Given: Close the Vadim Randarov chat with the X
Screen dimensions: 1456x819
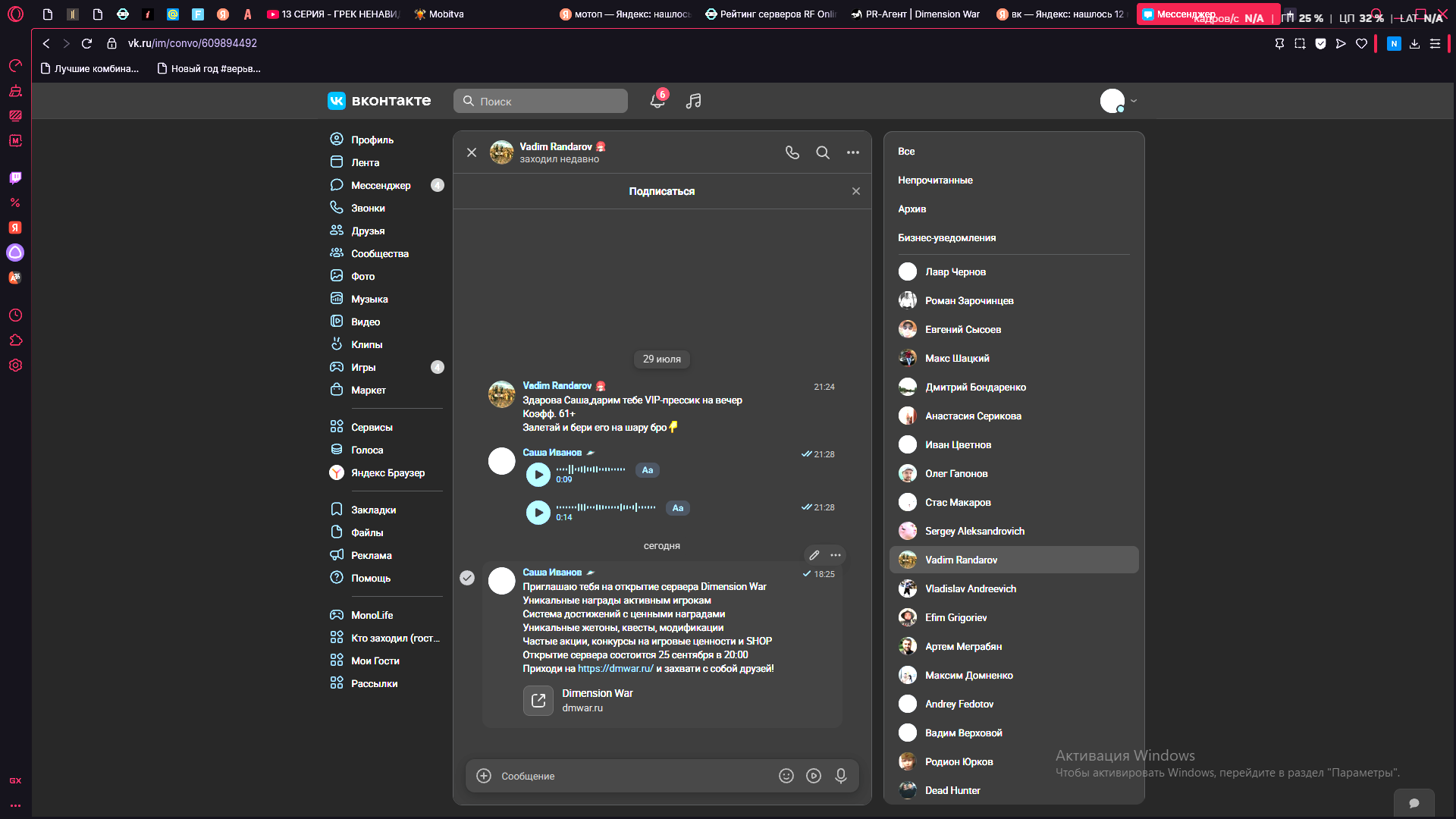Looking at the screenshot, I should (x=472, y=152).
